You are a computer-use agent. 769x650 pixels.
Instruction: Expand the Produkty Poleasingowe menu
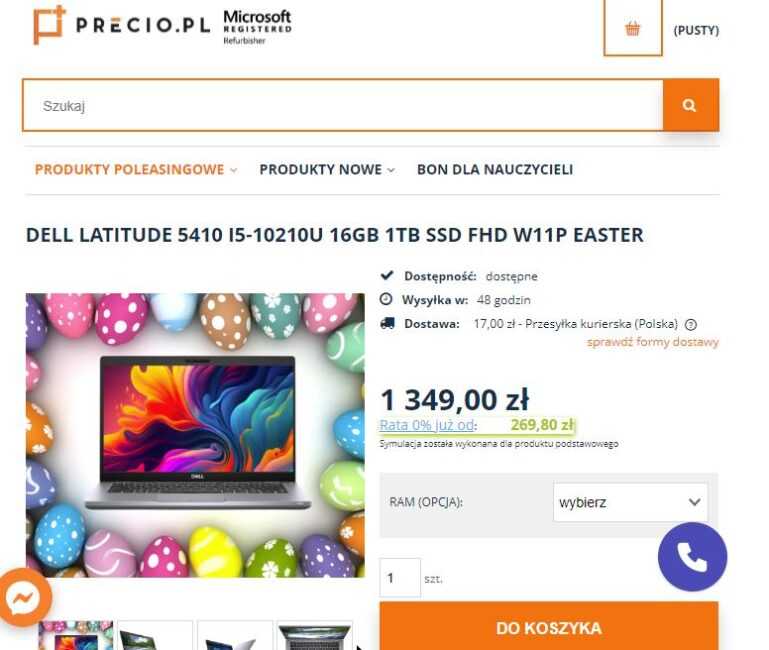tap(136, 170)
